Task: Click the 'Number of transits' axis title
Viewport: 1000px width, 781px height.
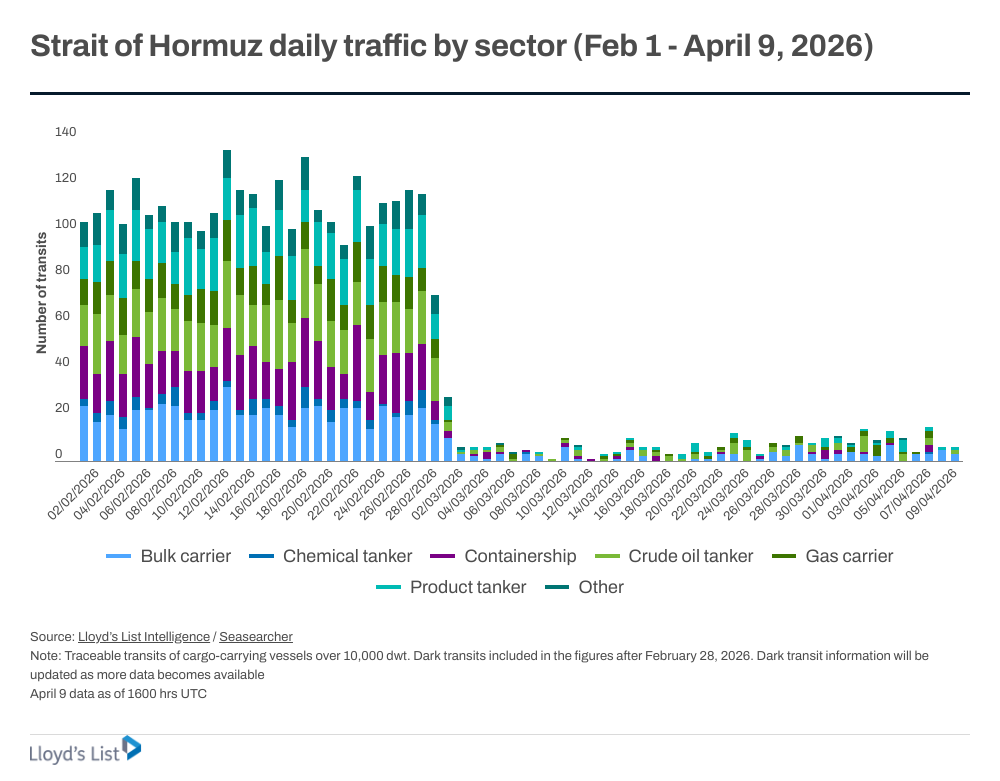Action: (x=42, y=292)
